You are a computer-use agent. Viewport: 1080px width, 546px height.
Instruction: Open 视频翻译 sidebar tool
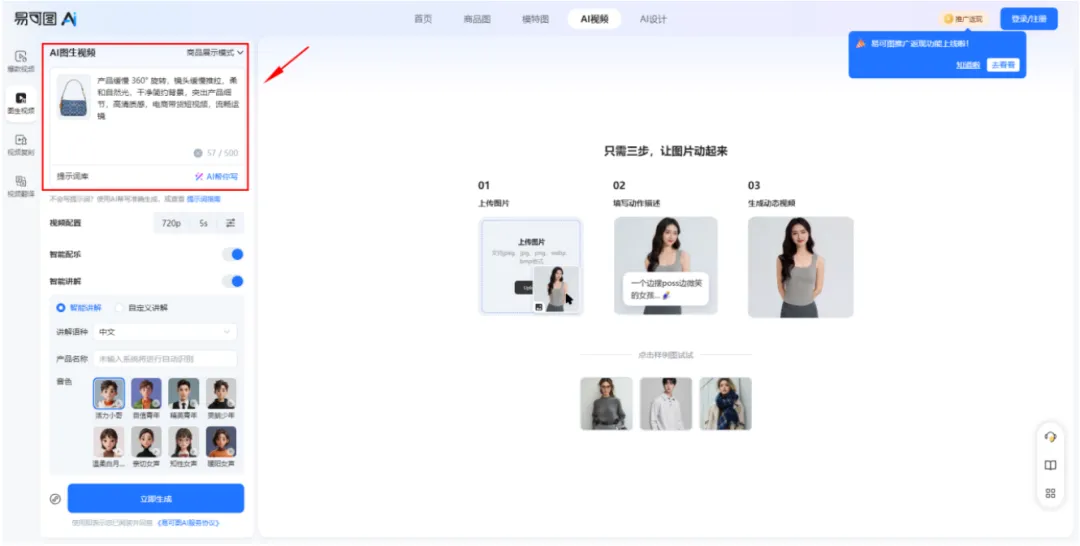21,186
